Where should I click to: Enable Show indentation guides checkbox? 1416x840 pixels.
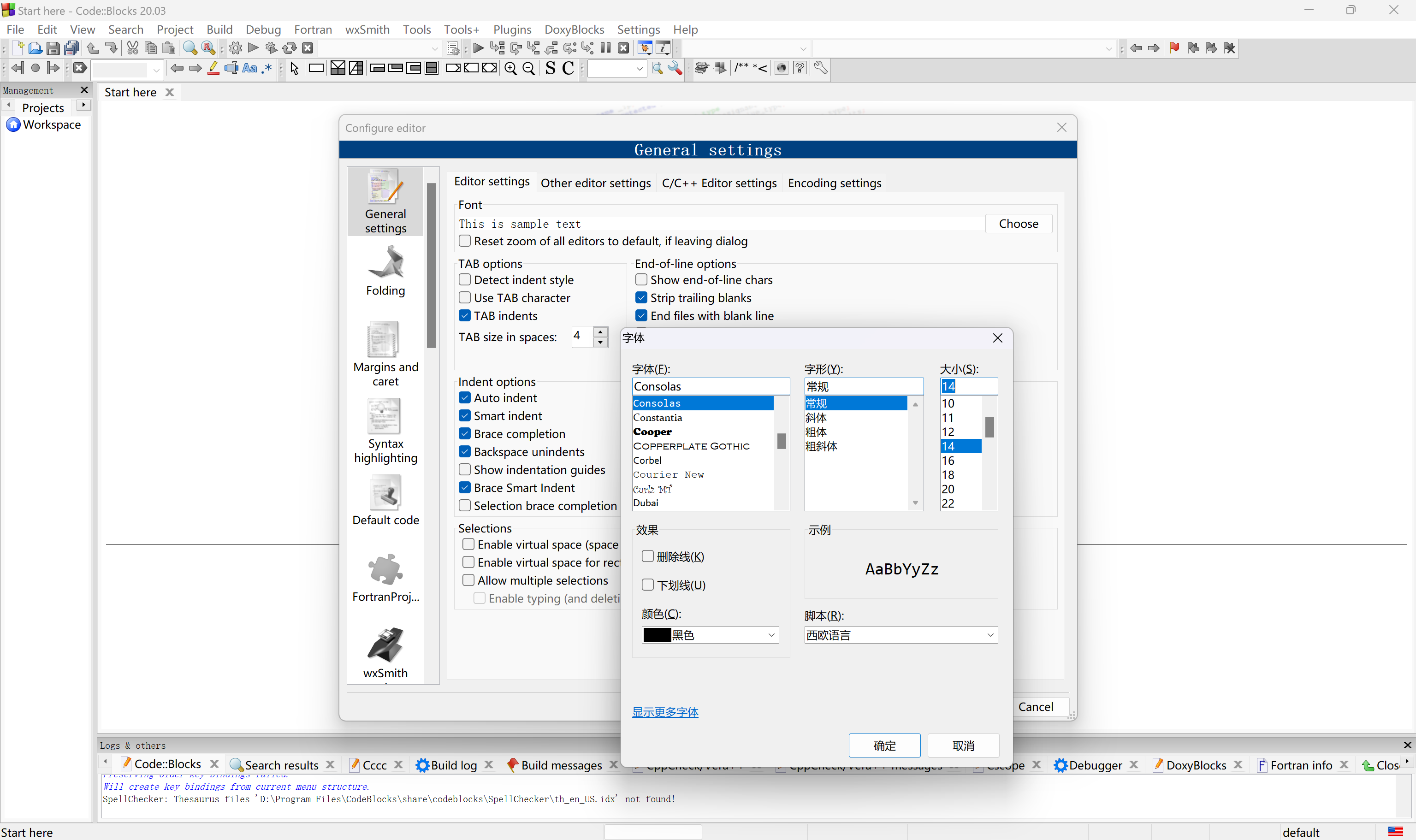click(465, 470)
